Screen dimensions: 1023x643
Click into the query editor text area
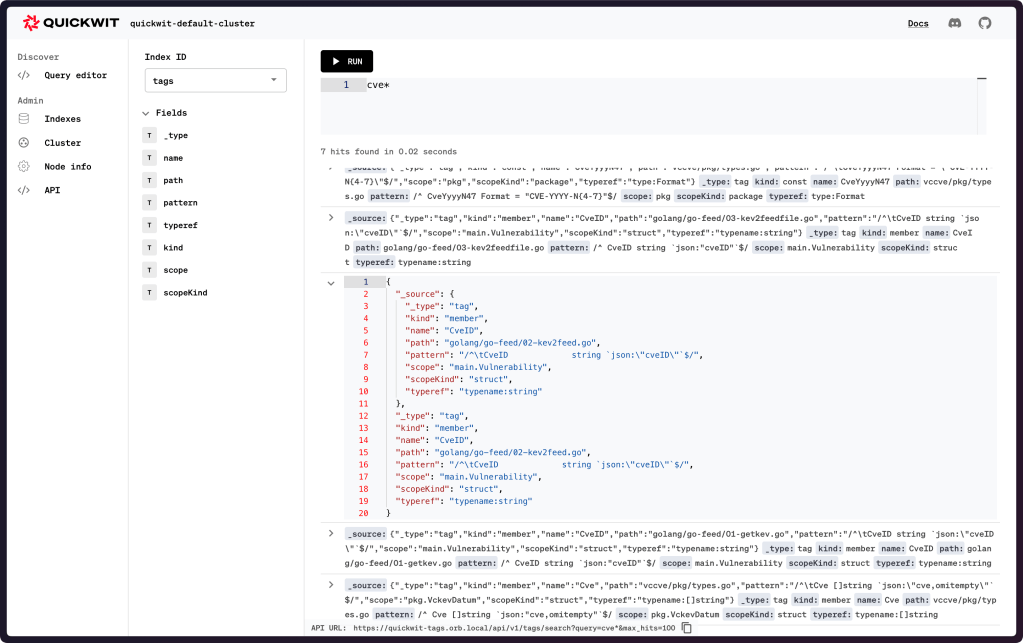[650, 105]
